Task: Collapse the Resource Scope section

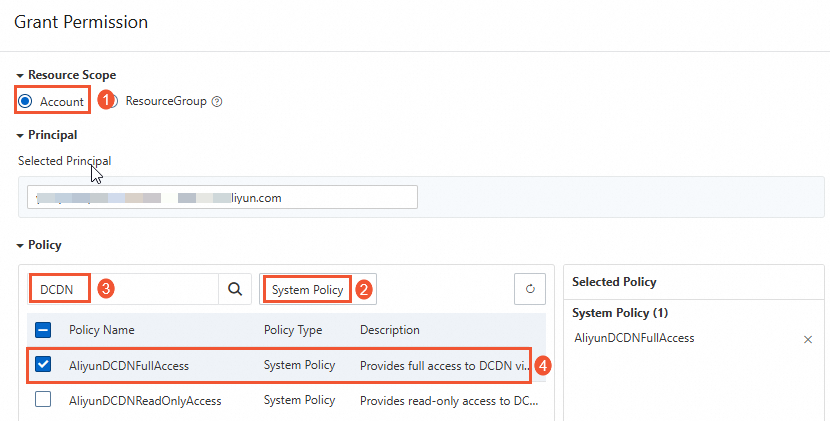Action: (x=20, y=76)
